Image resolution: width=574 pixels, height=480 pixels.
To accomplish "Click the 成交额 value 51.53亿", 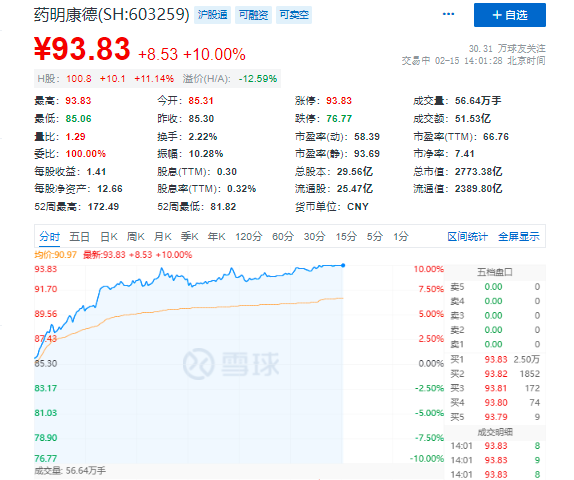I will click(x=473, y=119).
